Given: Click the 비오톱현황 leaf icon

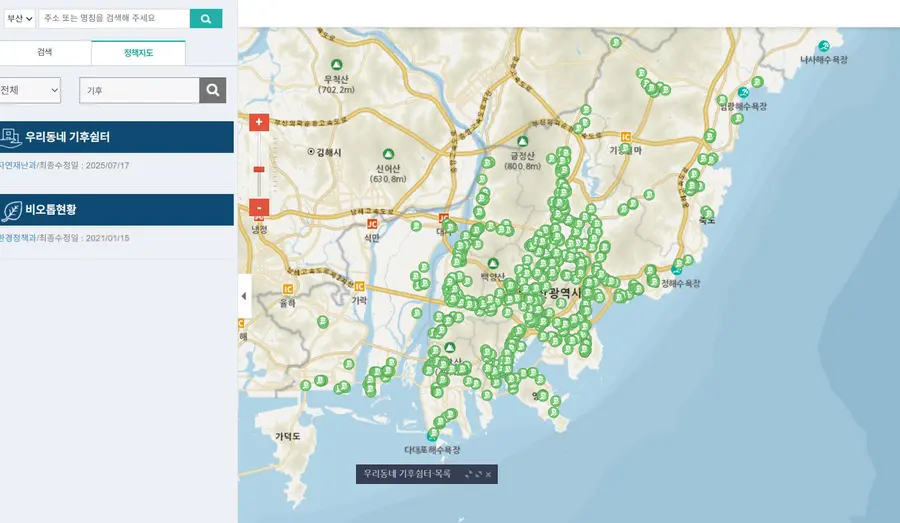Looking at the screenshot, I should coord(11,210).
